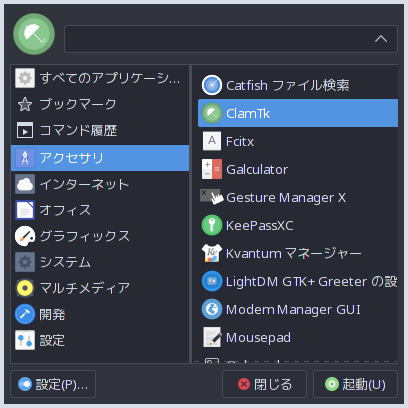Viewport: 408px width, 408px height.
Task: Select the Kvantum マネージャー entry text
Action: point(294,254)
